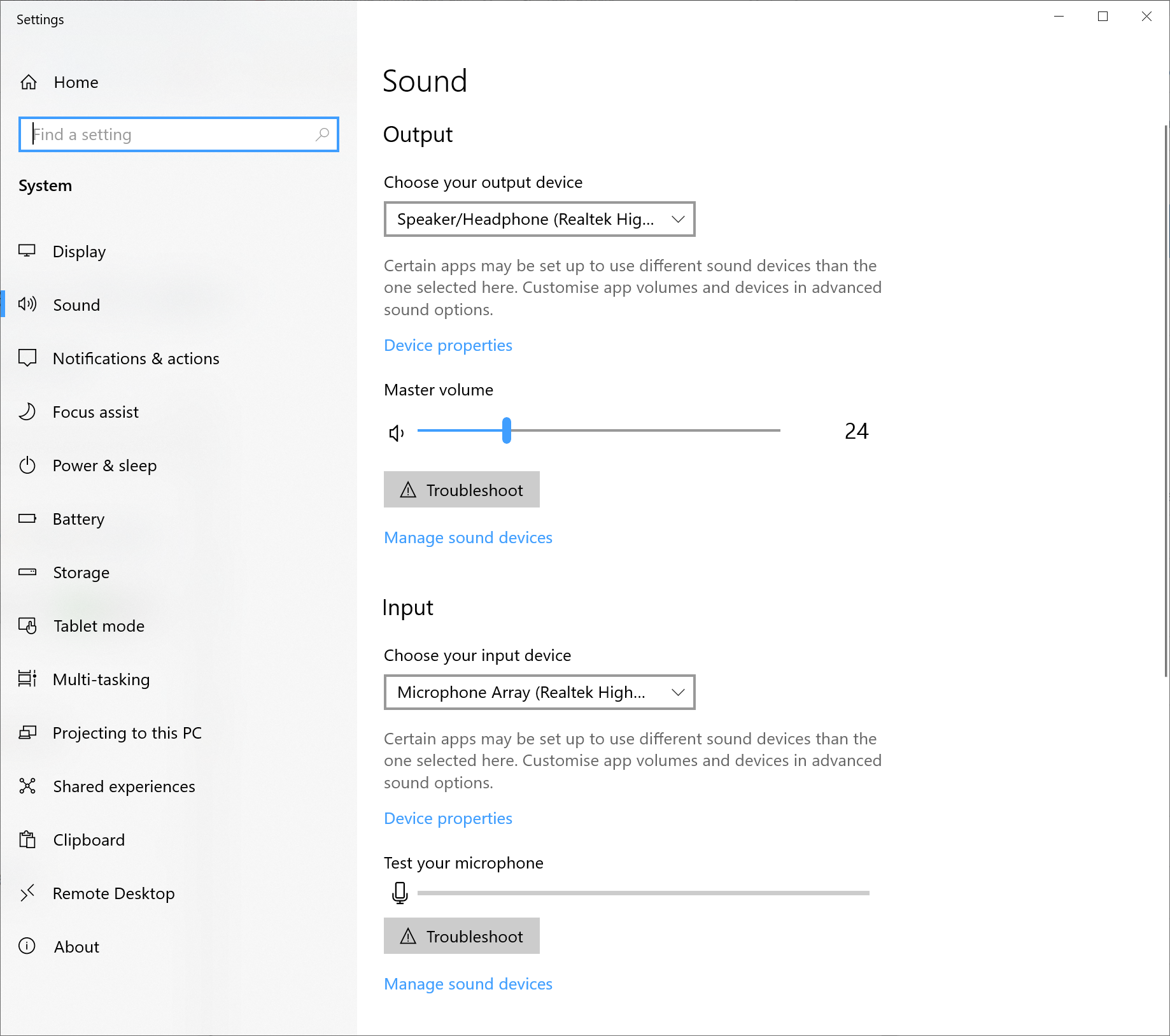Screen dimensions: 1170x1036
Task: Click the warning icon on output Troubleshoot
Action: pos(408,490)
